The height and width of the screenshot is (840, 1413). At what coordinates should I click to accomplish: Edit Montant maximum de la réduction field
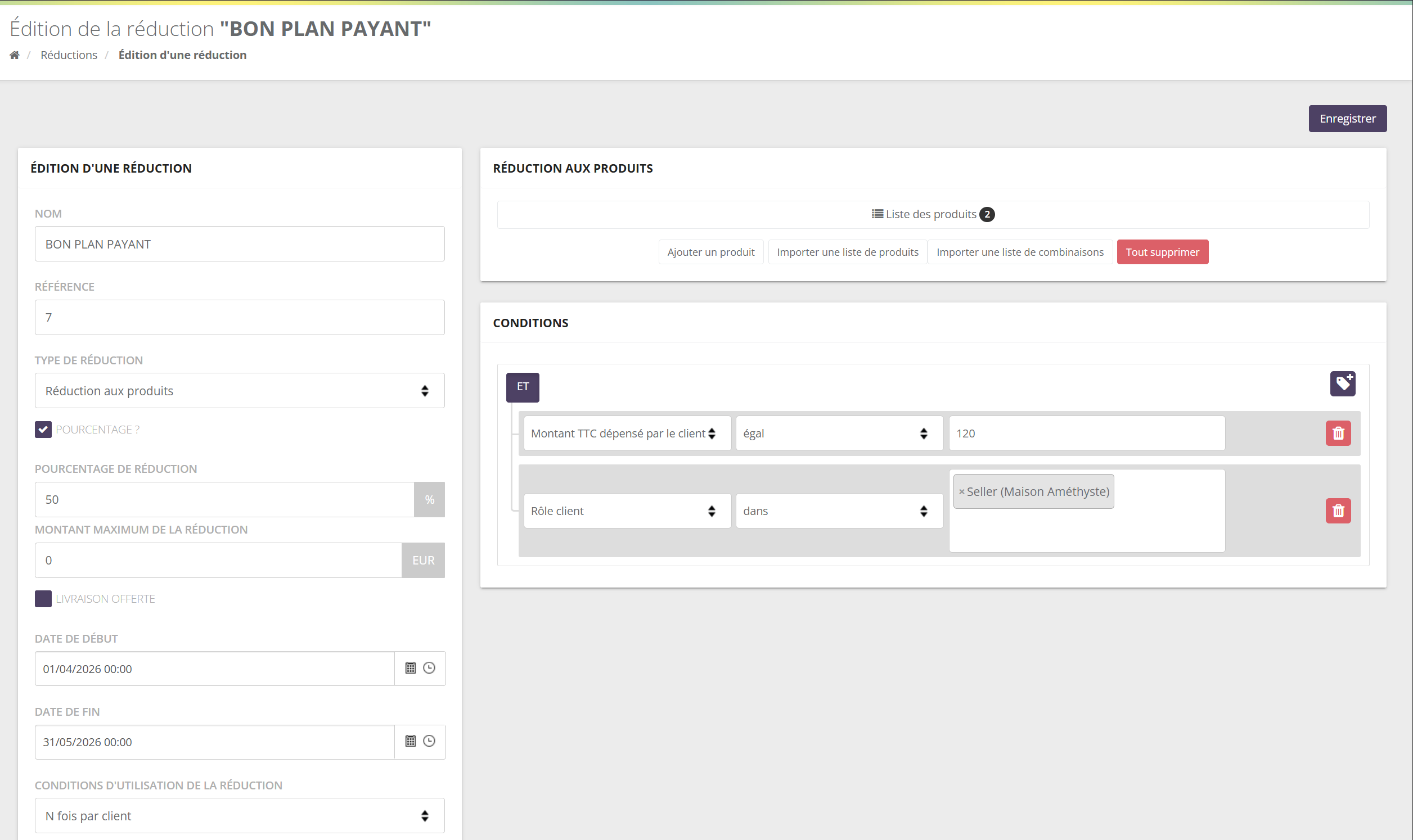click(x=218, y=561)
